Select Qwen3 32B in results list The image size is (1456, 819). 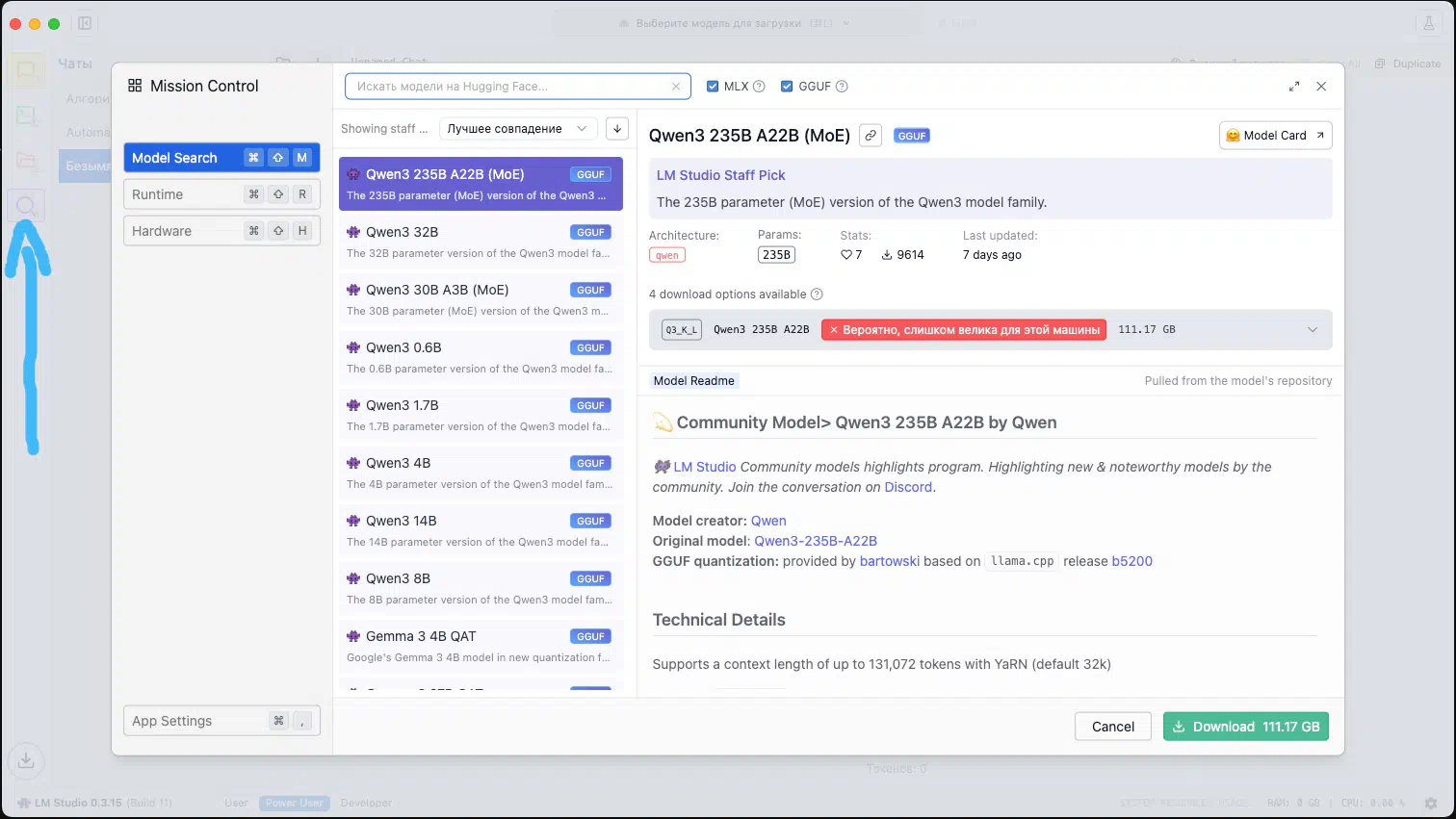(x=481, y=242)
